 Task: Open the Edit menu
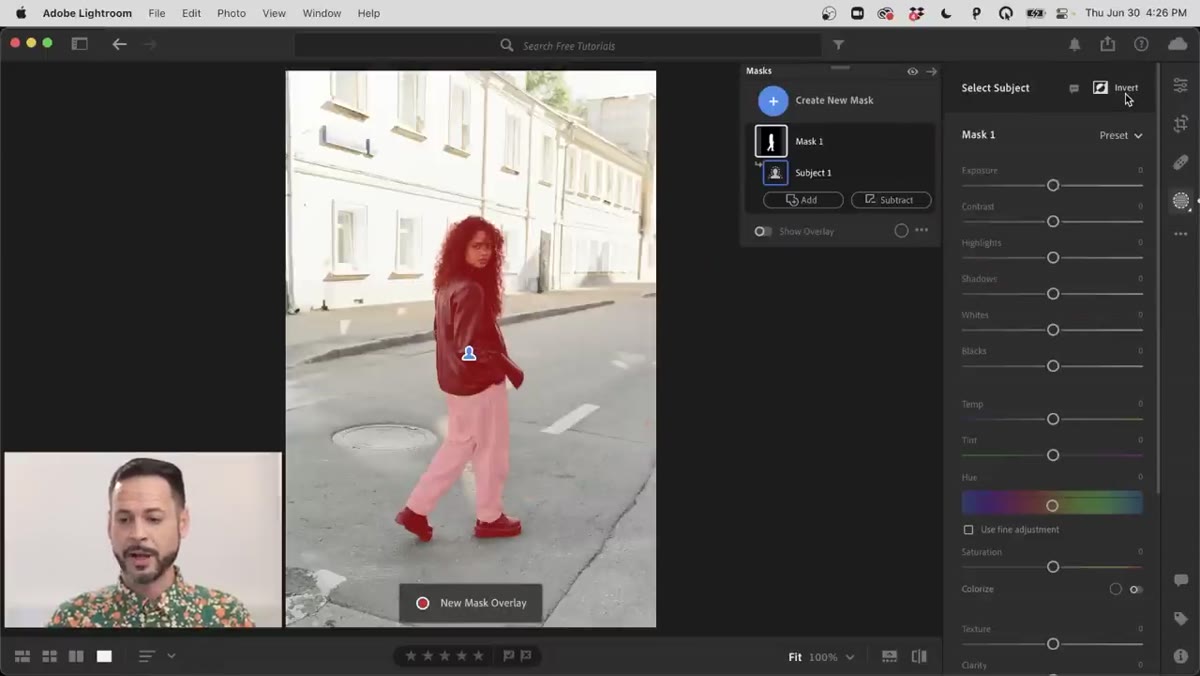[191, 13]
